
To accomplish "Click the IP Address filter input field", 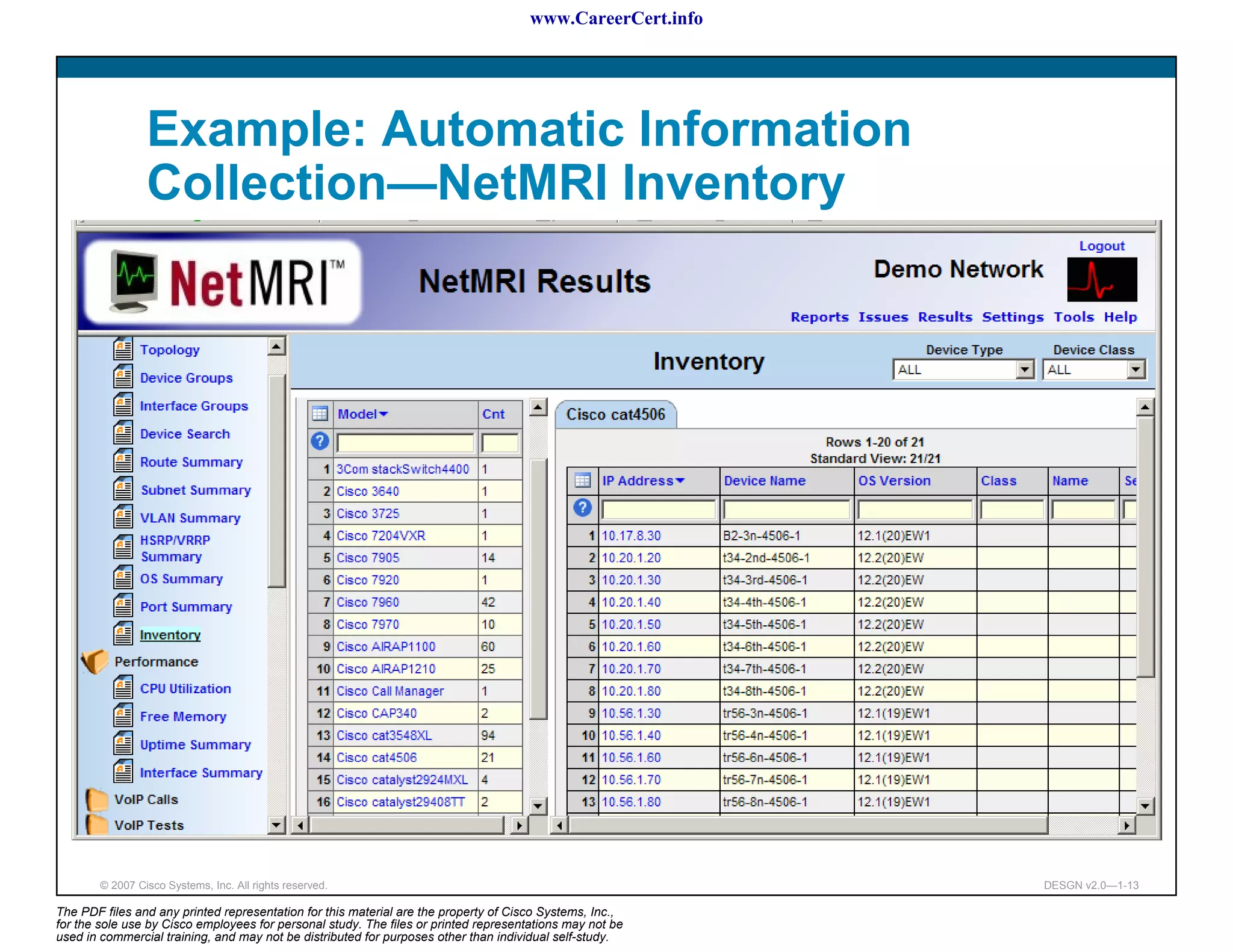I will [658, 509].
